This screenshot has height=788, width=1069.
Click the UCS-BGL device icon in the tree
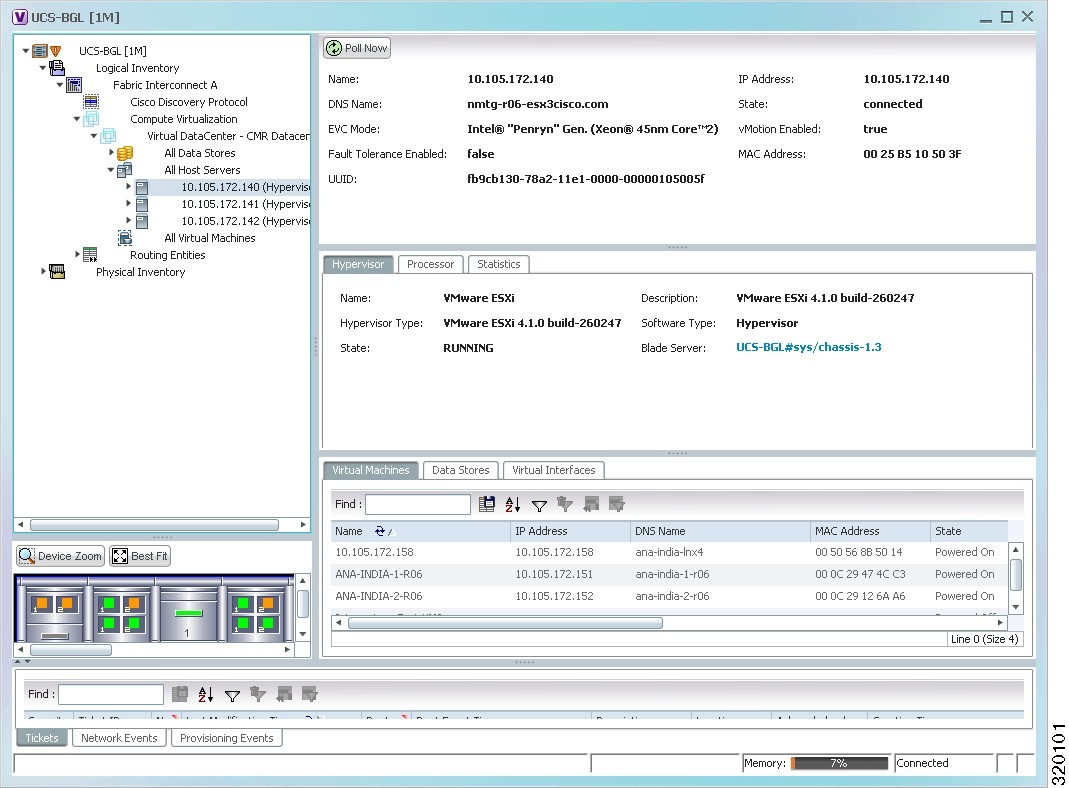coord(40,50)
